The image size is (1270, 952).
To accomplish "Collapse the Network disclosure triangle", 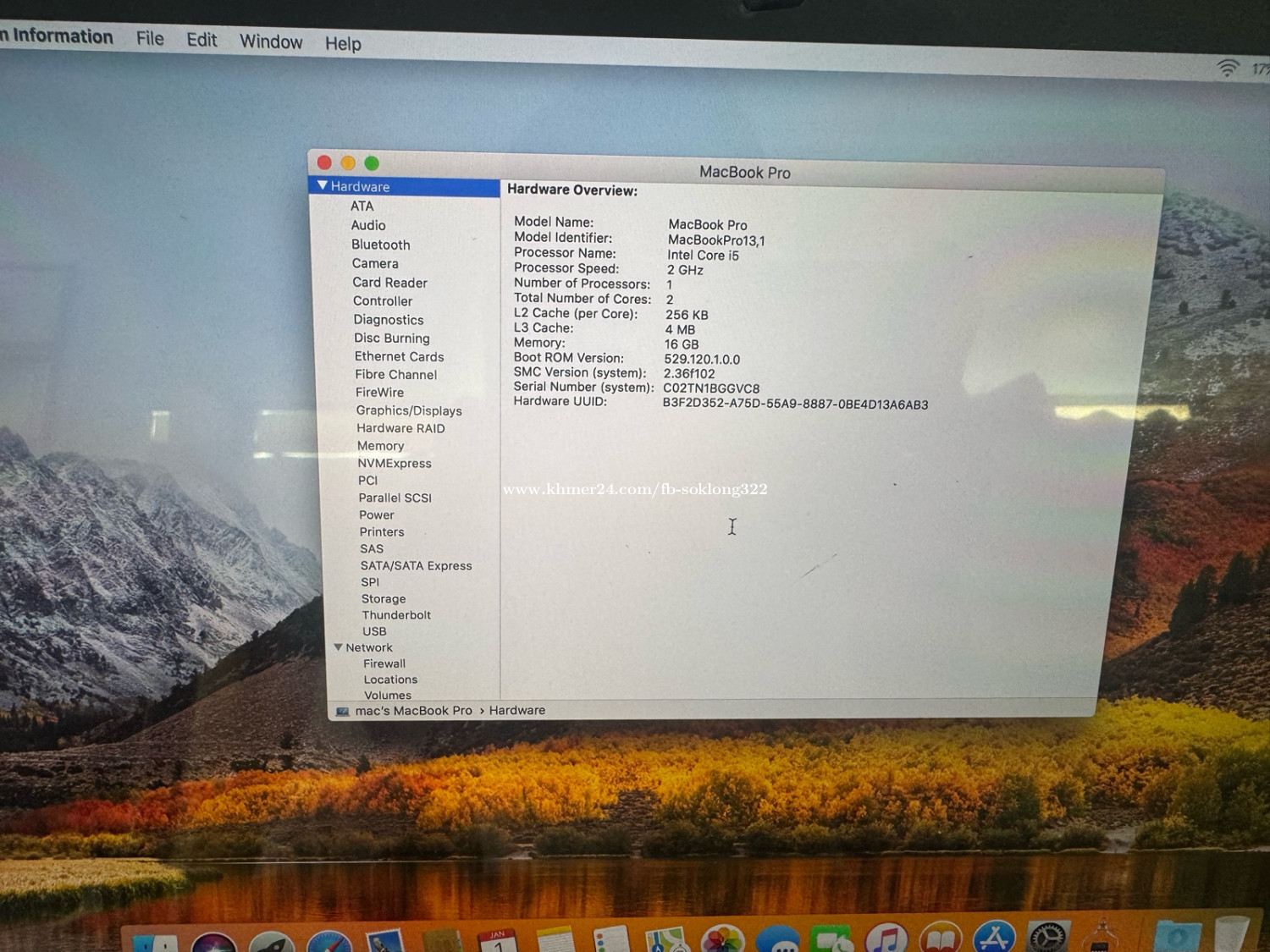I will [338, 647].
